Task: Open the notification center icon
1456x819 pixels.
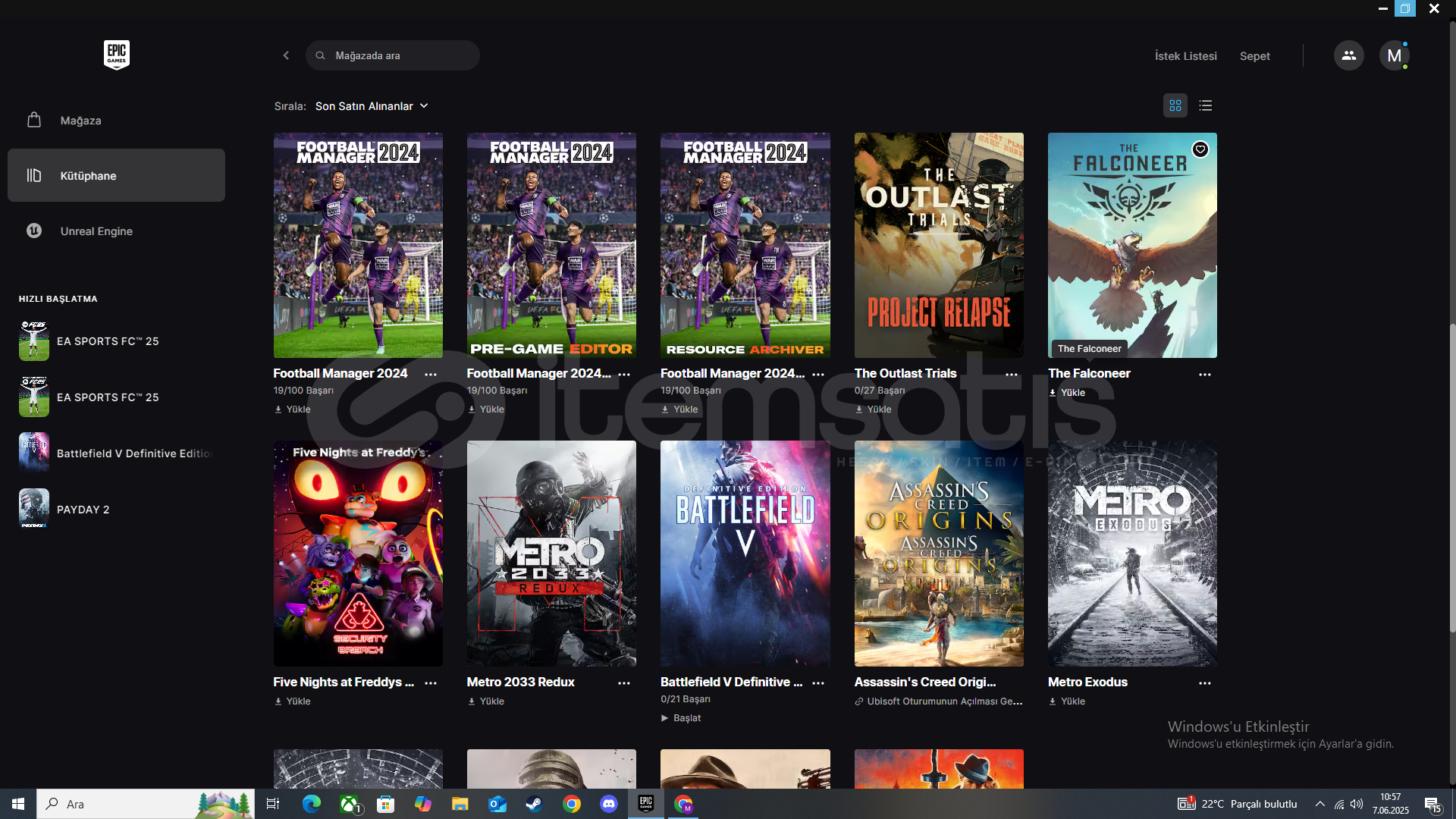Action: pyautogui.click(x=1432, y=804)
